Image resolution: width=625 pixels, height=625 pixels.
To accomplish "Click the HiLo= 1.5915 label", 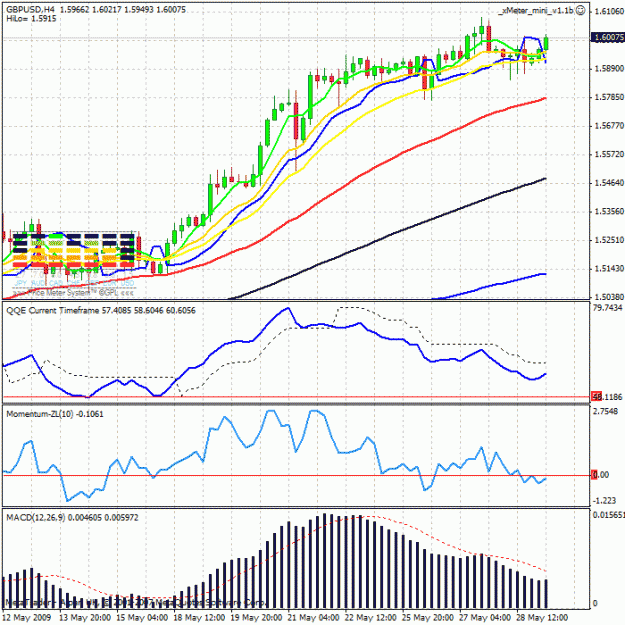I will point(31,19).
